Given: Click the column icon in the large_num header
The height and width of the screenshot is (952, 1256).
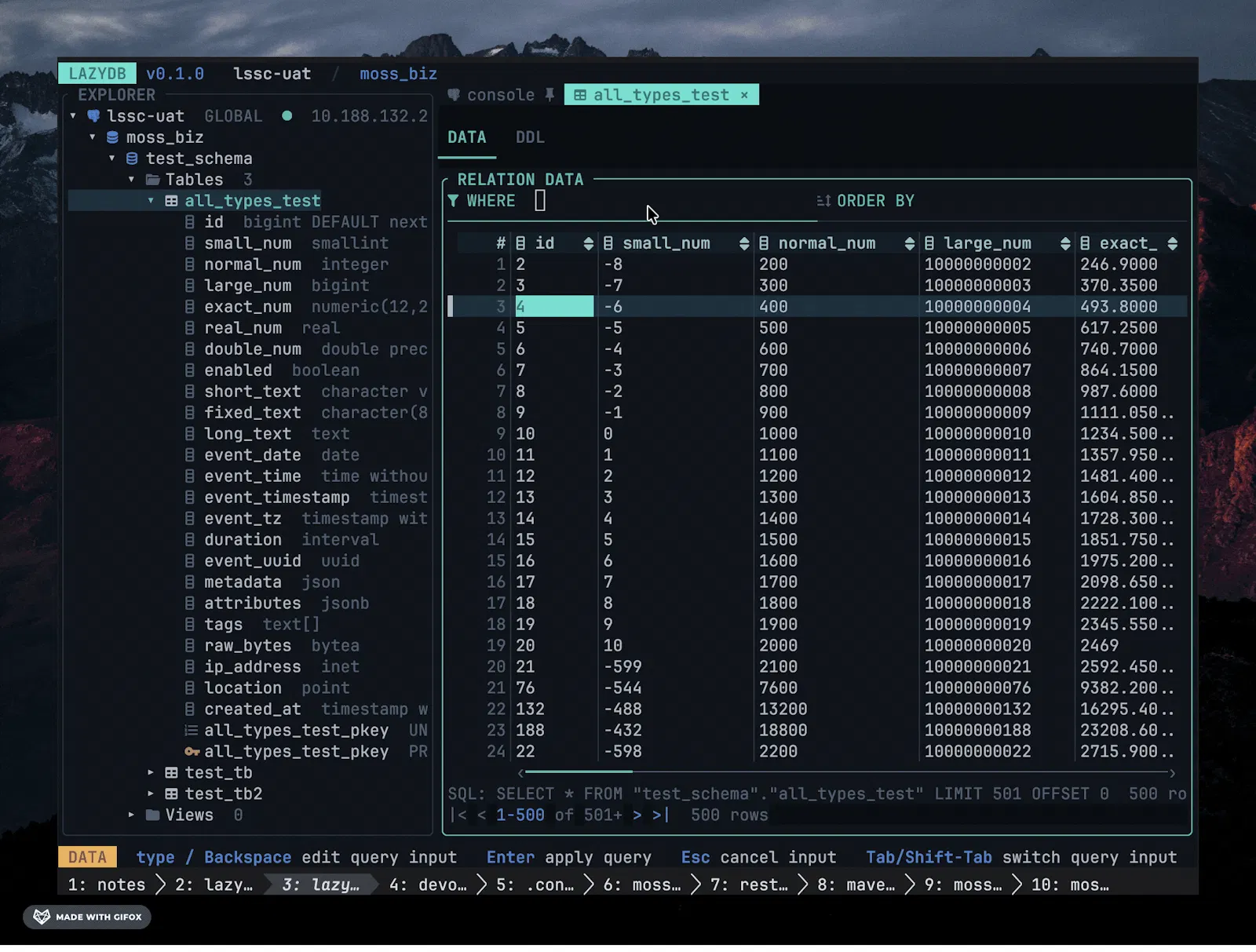Looking at the screenshot, I should pyautogui.click(x=929, y=243).
